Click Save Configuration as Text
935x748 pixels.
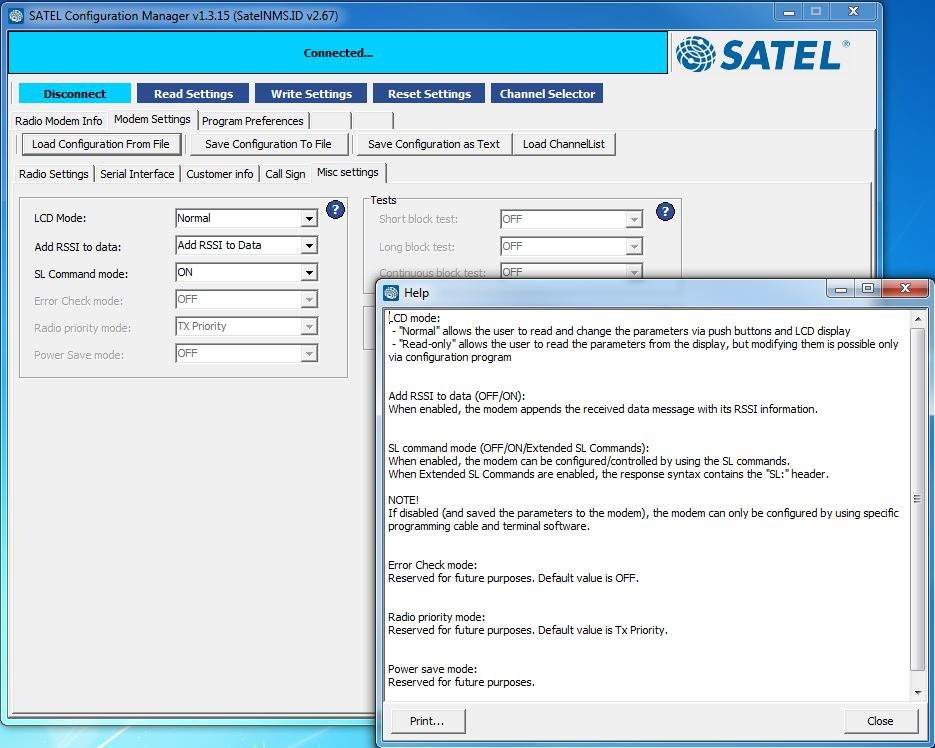[x=434, y=144]
